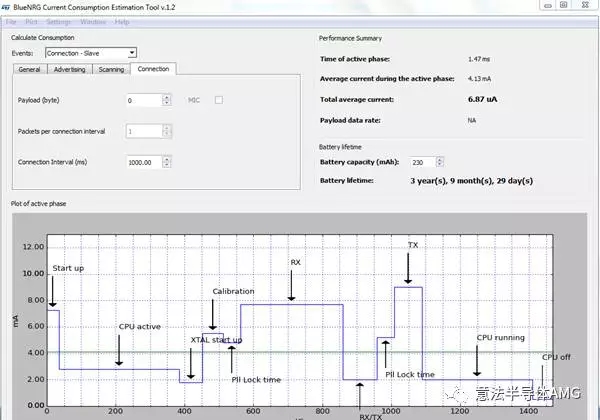600x420 pixels.
Task: Click the Time of active phase value 1.47 ms
Action: [x=479, y=59]
